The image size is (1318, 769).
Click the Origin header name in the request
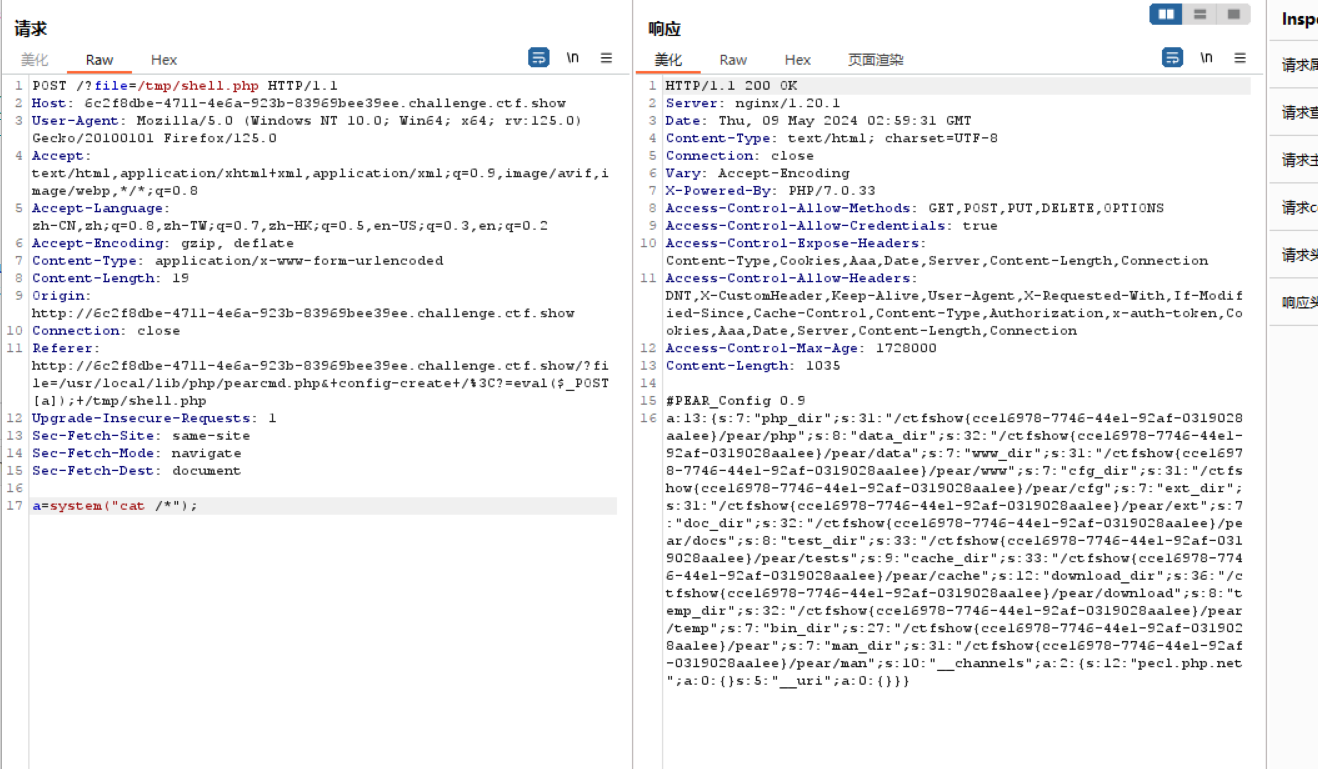59,296
